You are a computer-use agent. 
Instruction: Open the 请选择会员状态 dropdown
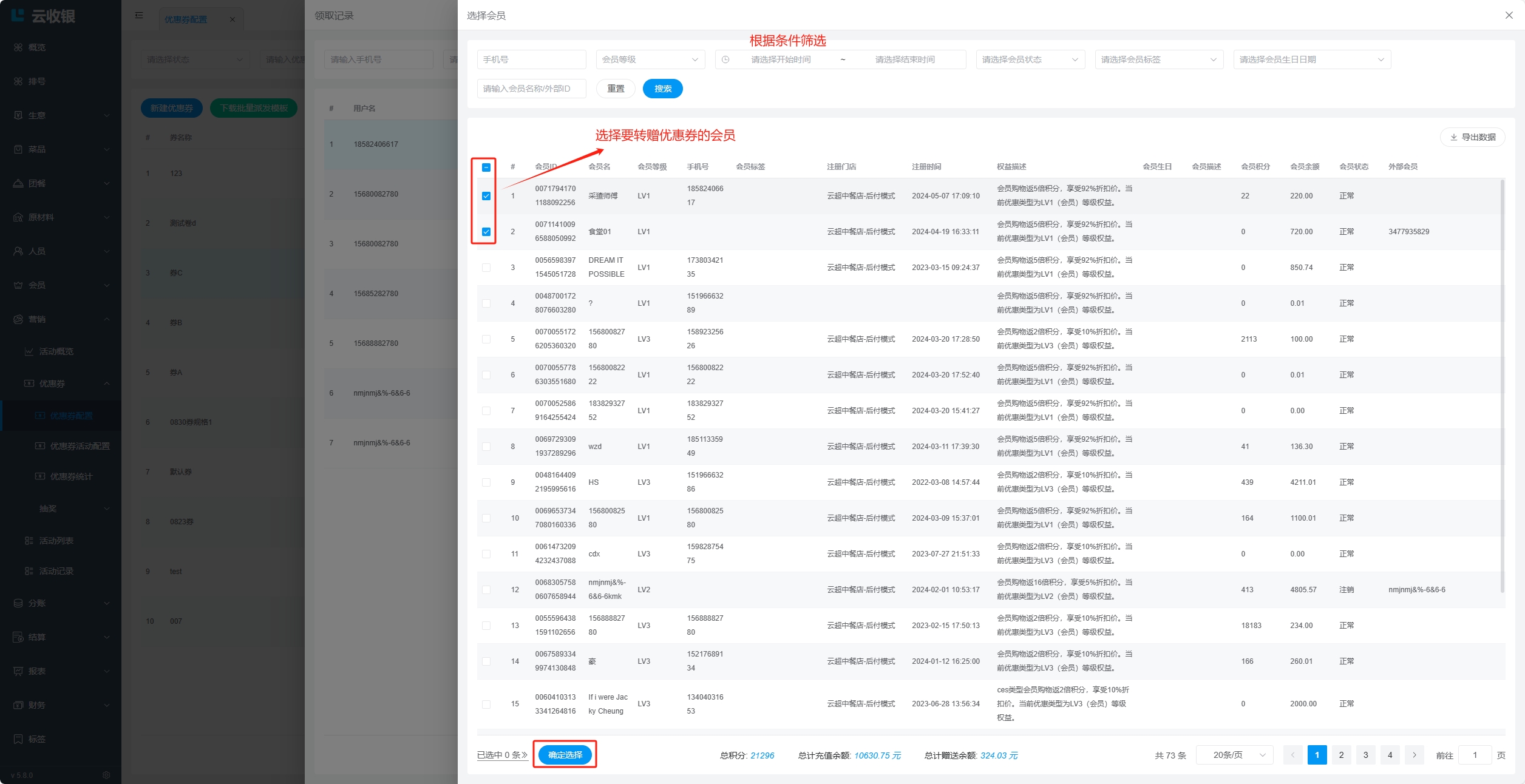[1030, 59]
